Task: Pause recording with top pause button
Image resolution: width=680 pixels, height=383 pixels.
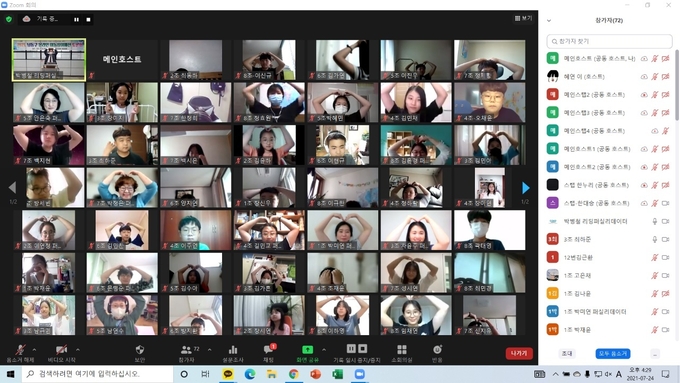Action: [76, 20]
